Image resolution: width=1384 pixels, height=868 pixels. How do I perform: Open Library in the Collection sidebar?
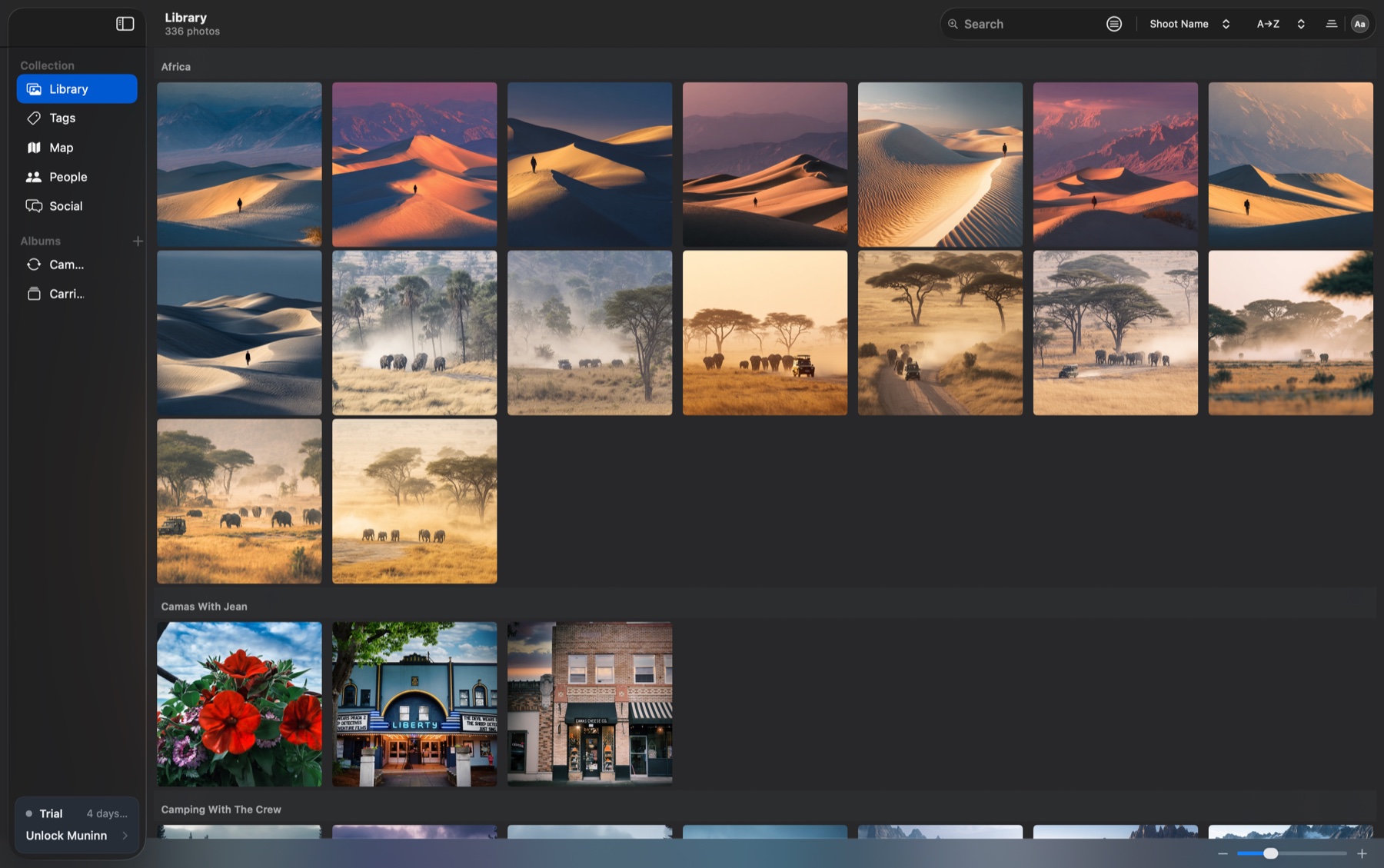click(x=77, y=89)
